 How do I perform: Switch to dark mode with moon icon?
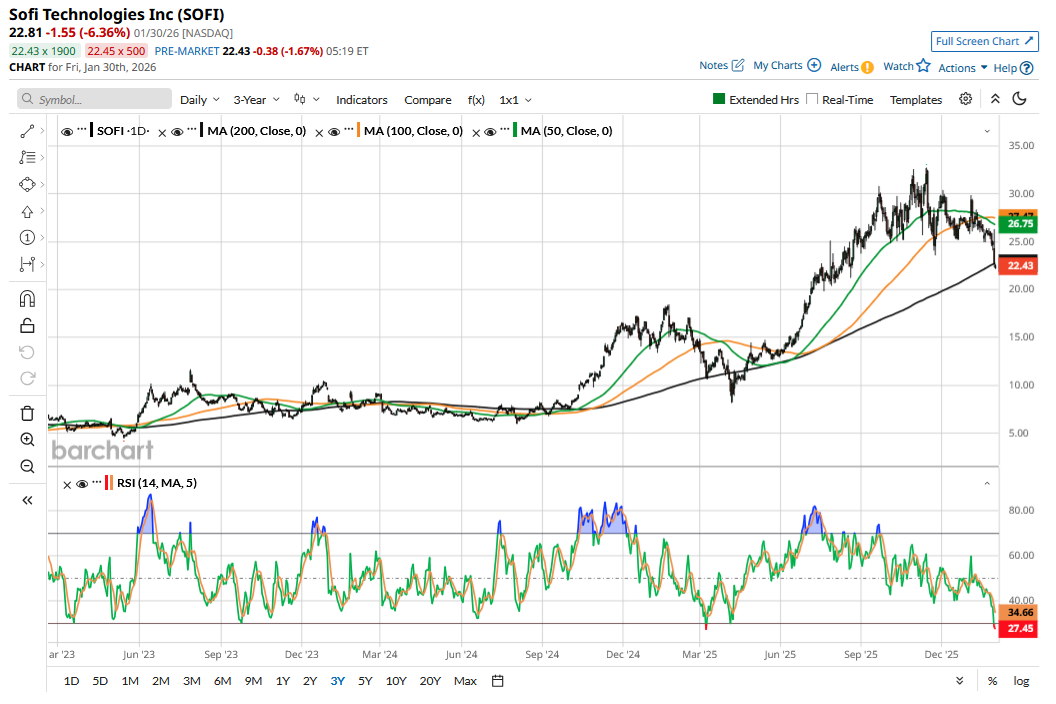tap(1020, 99)
